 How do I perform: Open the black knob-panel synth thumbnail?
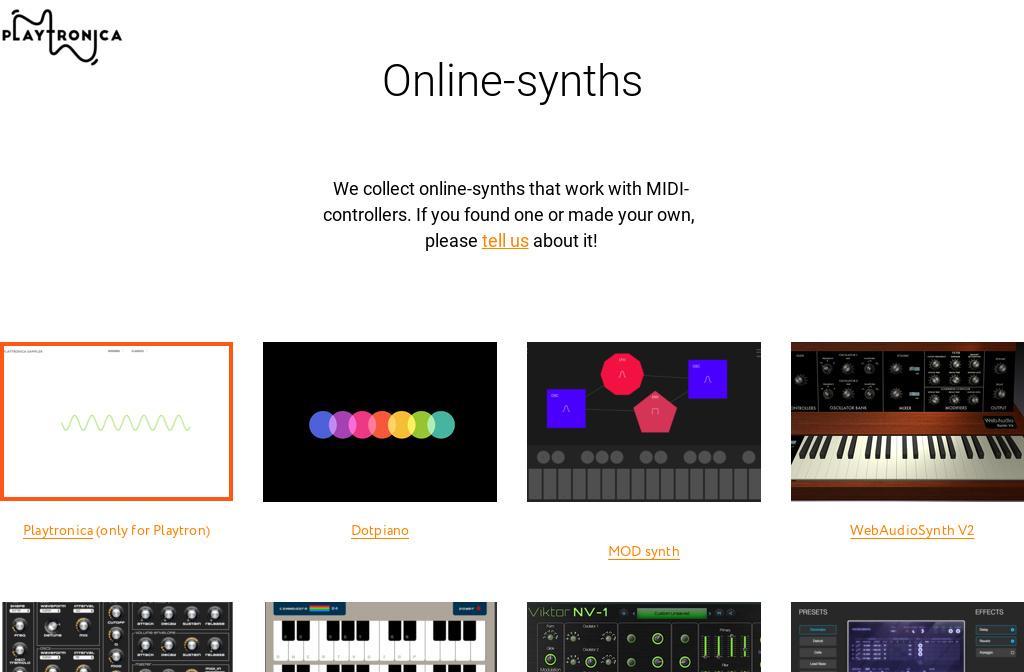pyautogui.click(x=116, y=637)
